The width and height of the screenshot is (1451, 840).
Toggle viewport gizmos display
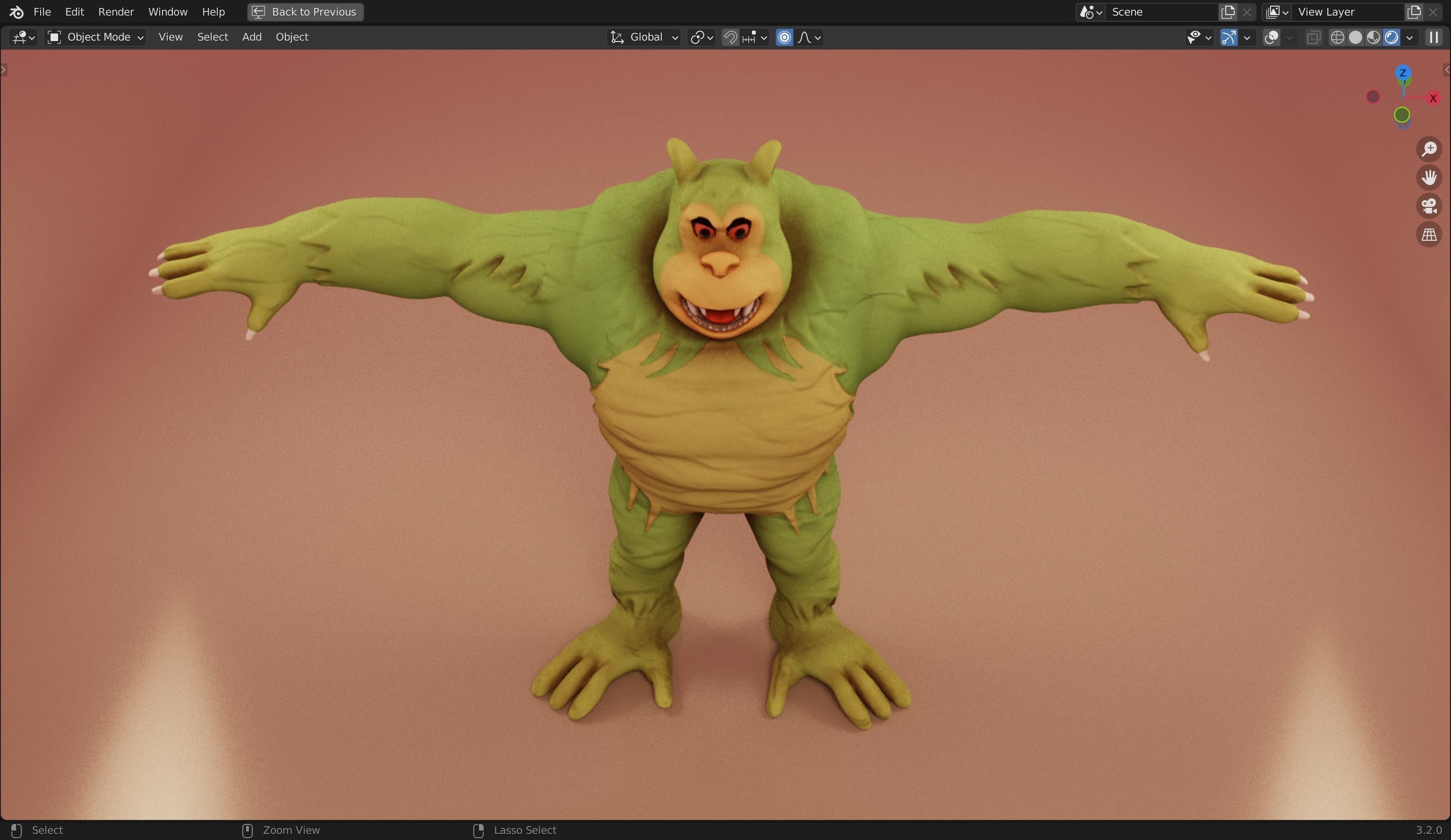[x=1229, y=37]
